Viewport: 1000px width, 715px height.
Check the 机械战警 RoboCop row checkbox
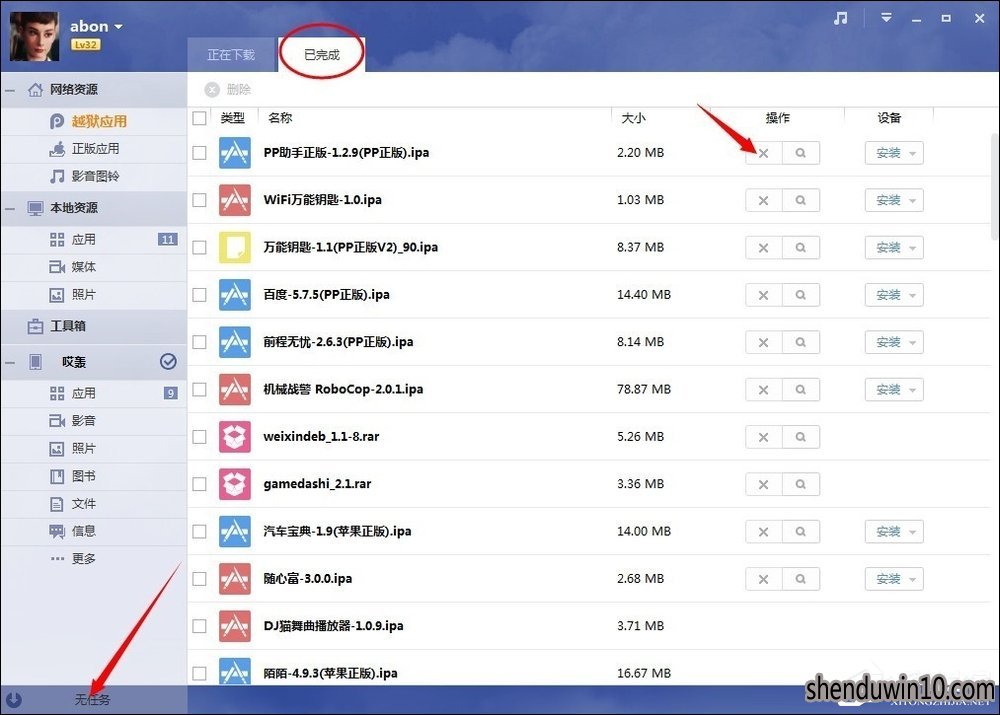coord(199,389)
